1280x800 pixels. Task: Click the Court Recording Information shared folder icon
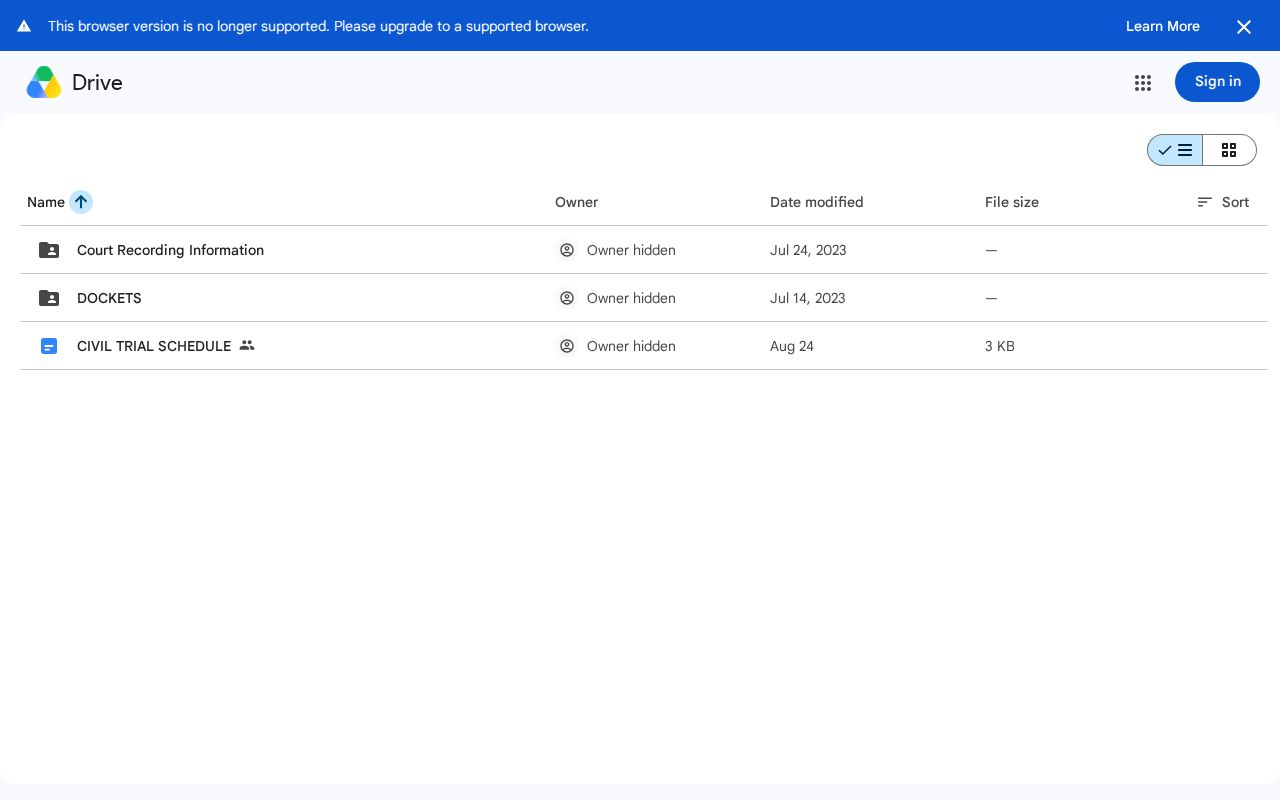[x=49, y=250]
